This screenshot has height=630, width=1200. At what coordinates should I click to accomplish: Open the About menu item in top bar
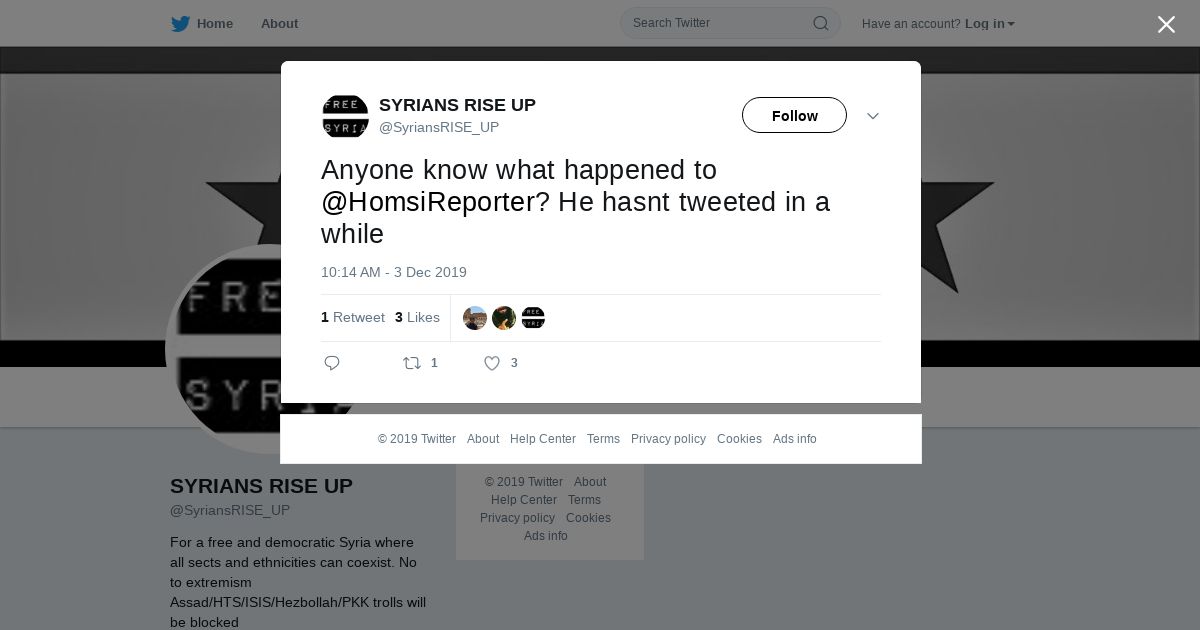(279, 23)
